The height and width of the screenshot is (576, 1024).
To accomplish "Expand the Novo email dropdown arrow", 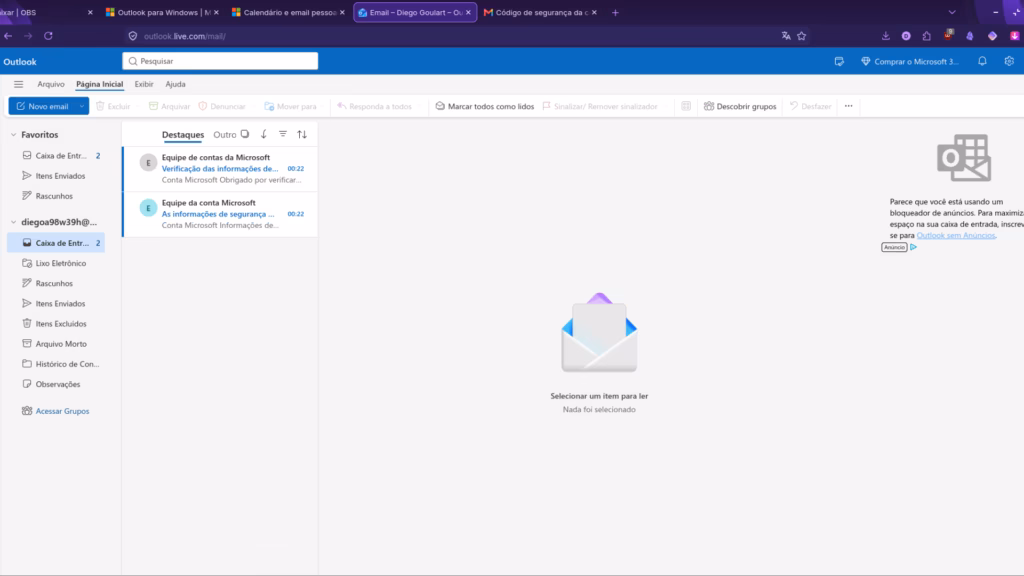I will [x=82, y=106].
